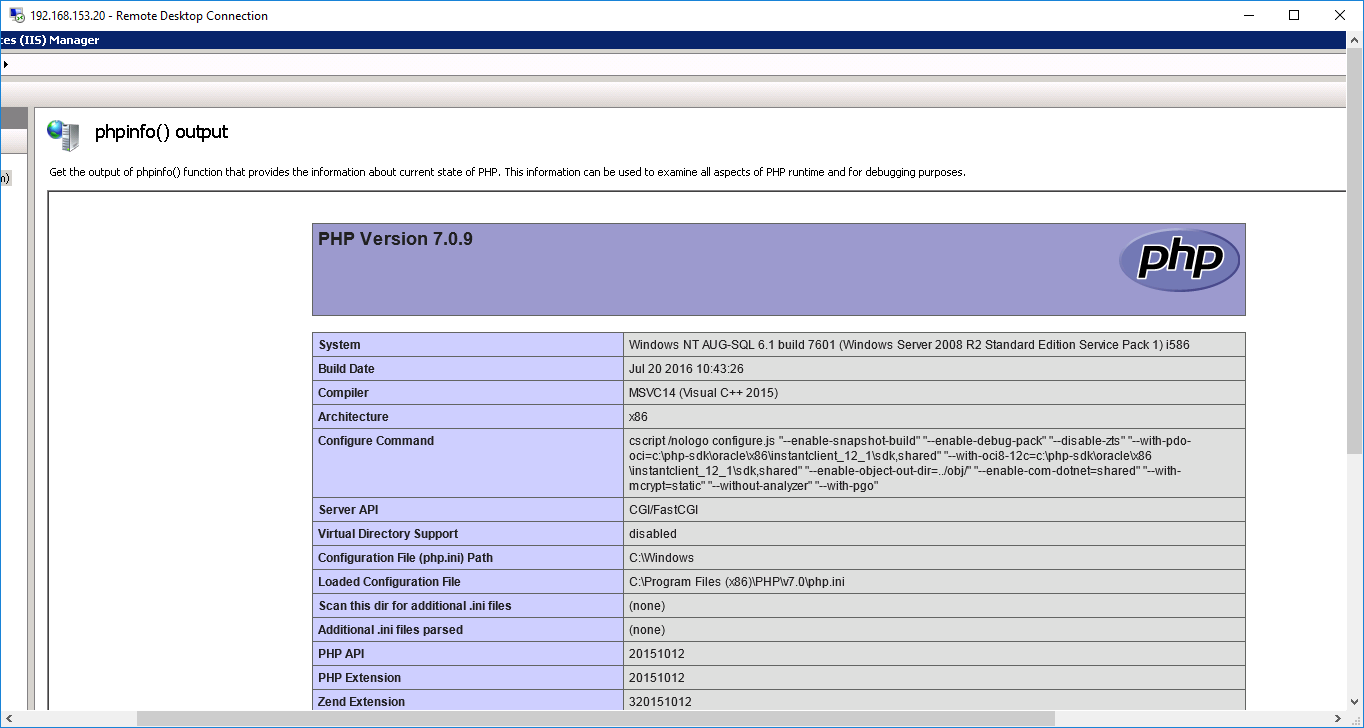Click the 'PHP Extension' row label

click(x=361, y=678)
